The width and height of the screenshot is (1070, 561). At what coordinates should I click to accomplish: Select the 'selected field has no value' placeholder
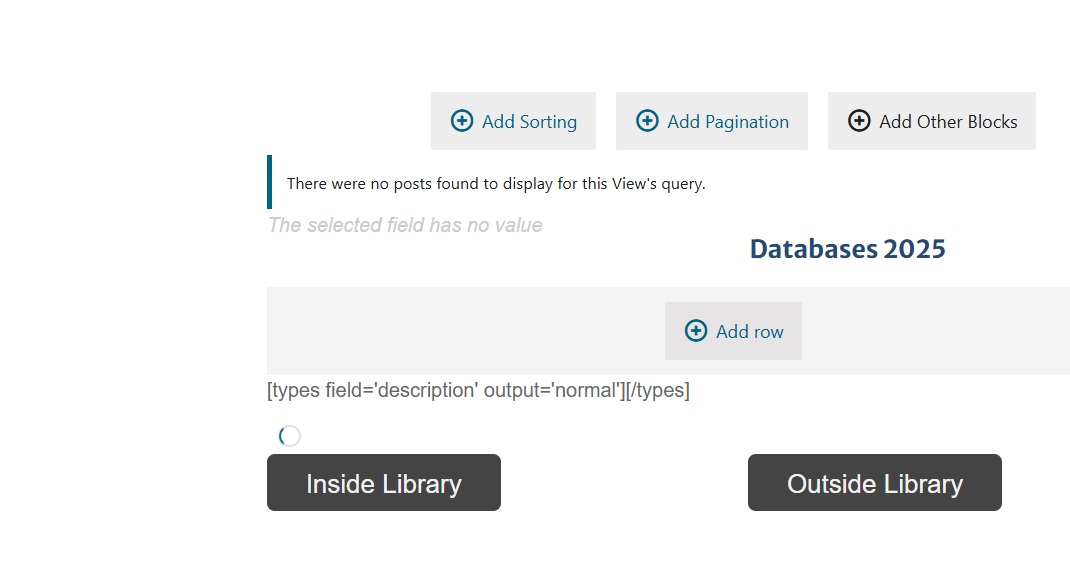[405, 225]
